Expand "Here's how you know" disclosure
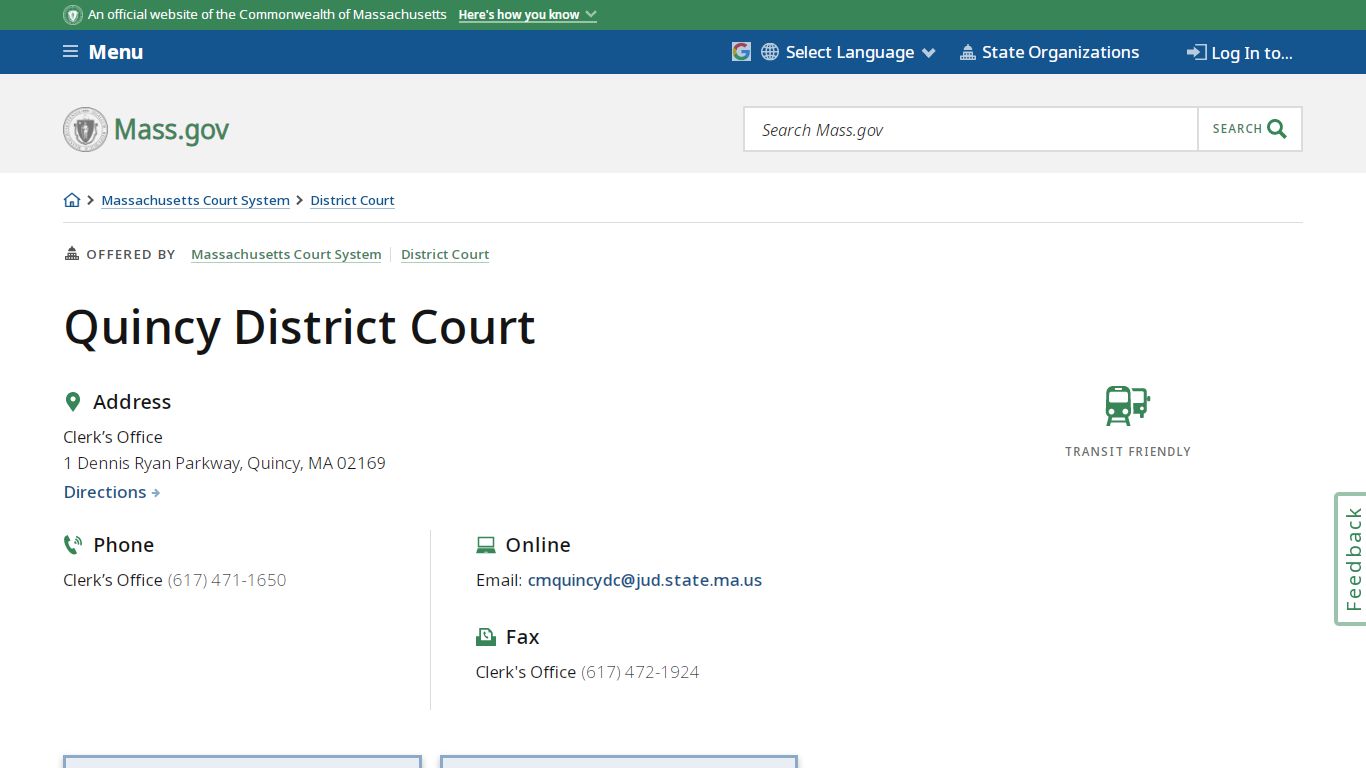This screenshot has height=768, width=1366. coord(527,15)
